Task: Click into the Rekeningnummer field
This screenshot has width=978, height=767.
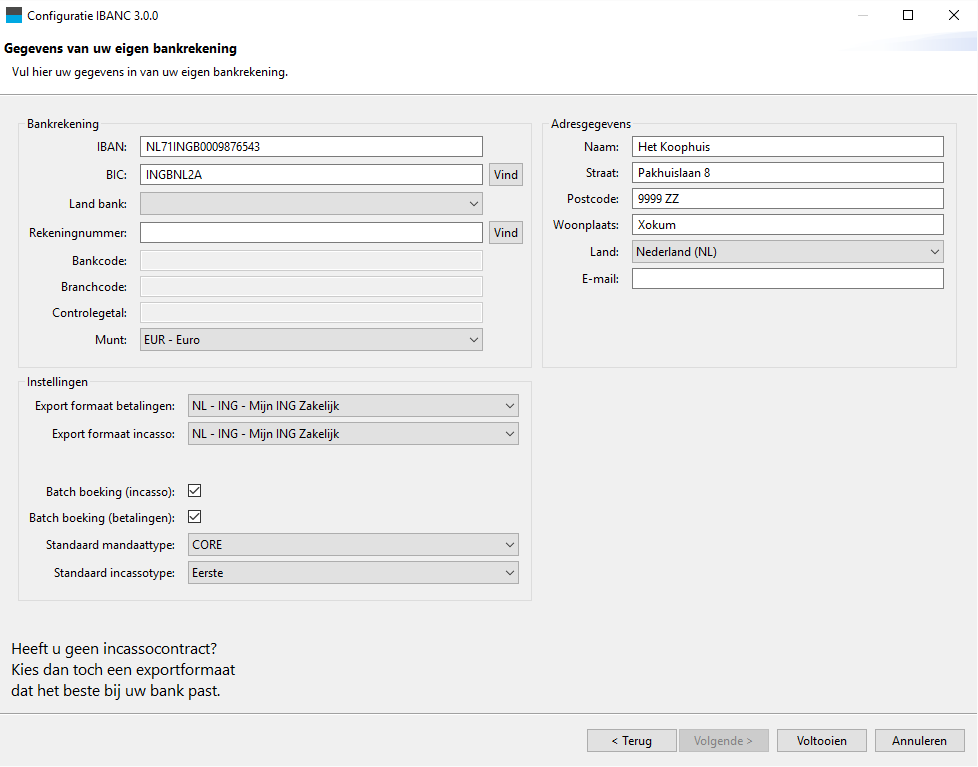Action: [x=311, y=233]
